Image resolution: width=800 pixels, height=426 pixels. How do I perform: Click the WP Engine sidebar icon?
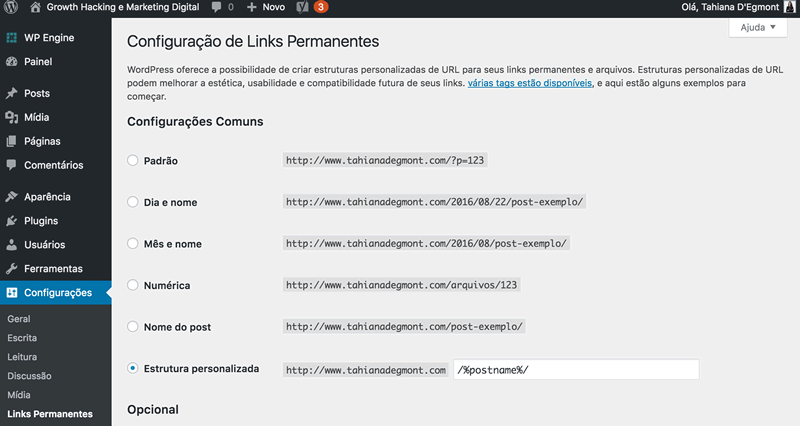[x=12, y=38]
